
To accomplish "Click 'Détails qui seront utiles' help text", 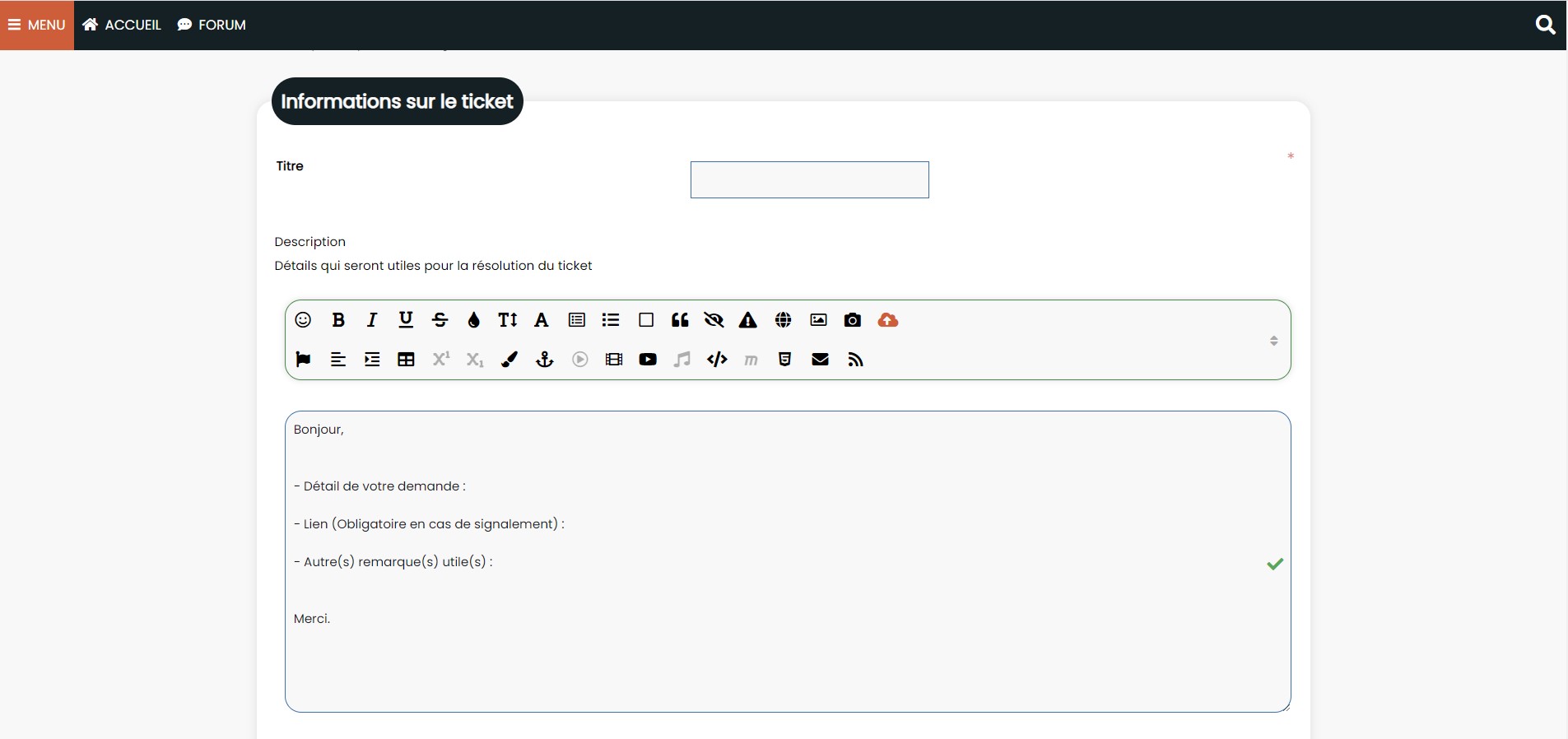I will 434,266.
